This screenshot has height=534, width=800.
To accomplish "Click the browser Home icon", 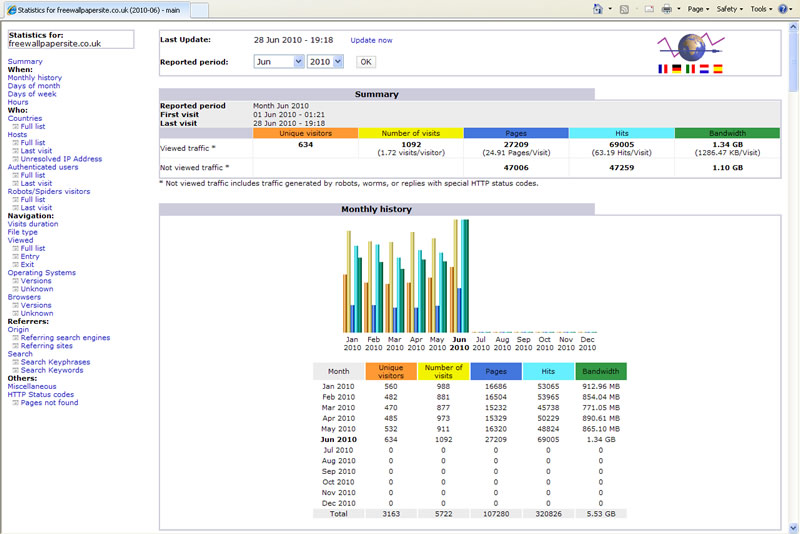I will click(598, 9).
